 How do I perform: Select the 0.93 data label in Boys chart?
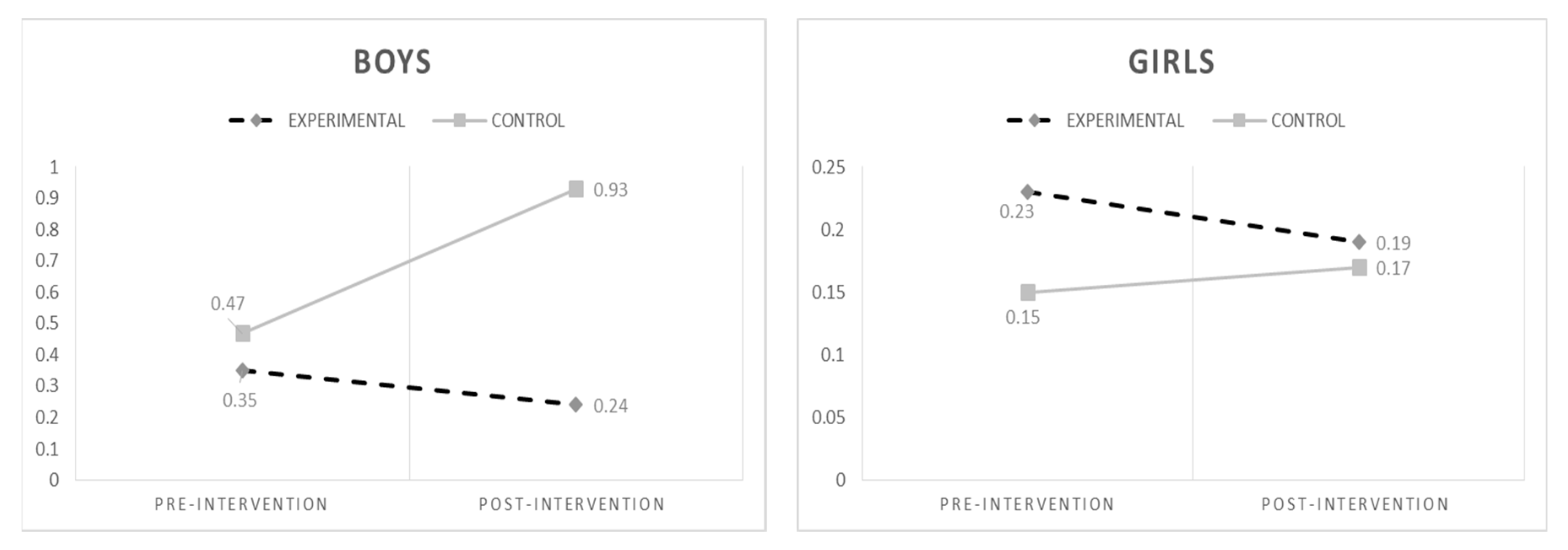[x=610, y=190]
